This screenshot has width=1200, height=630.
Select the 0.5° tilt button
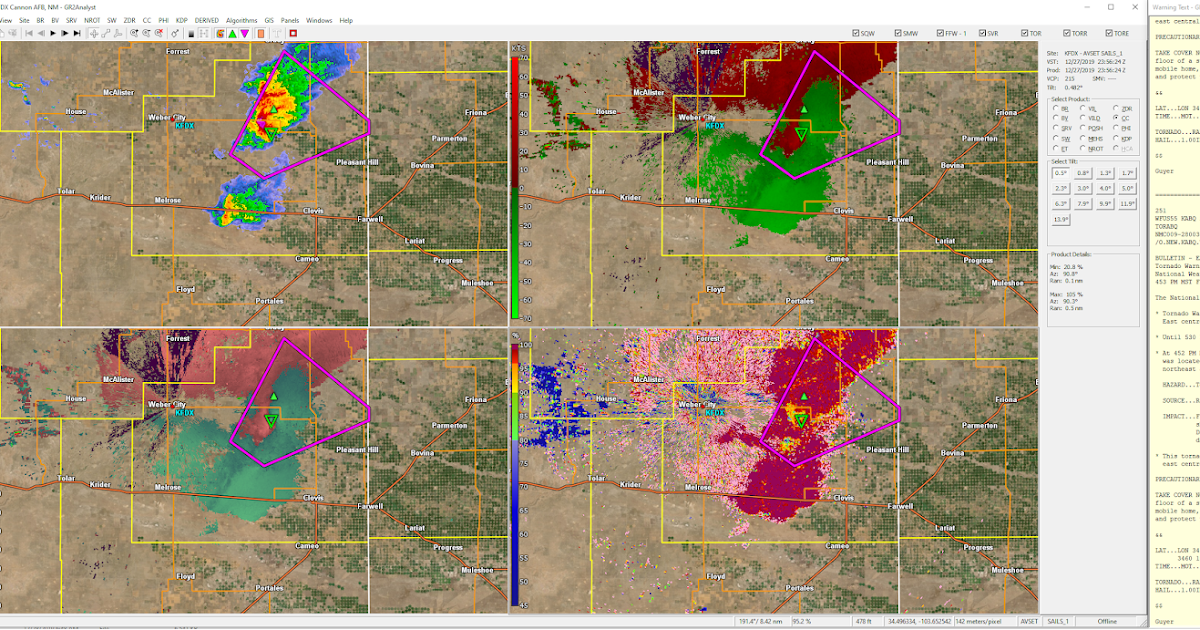[1060, 173]
